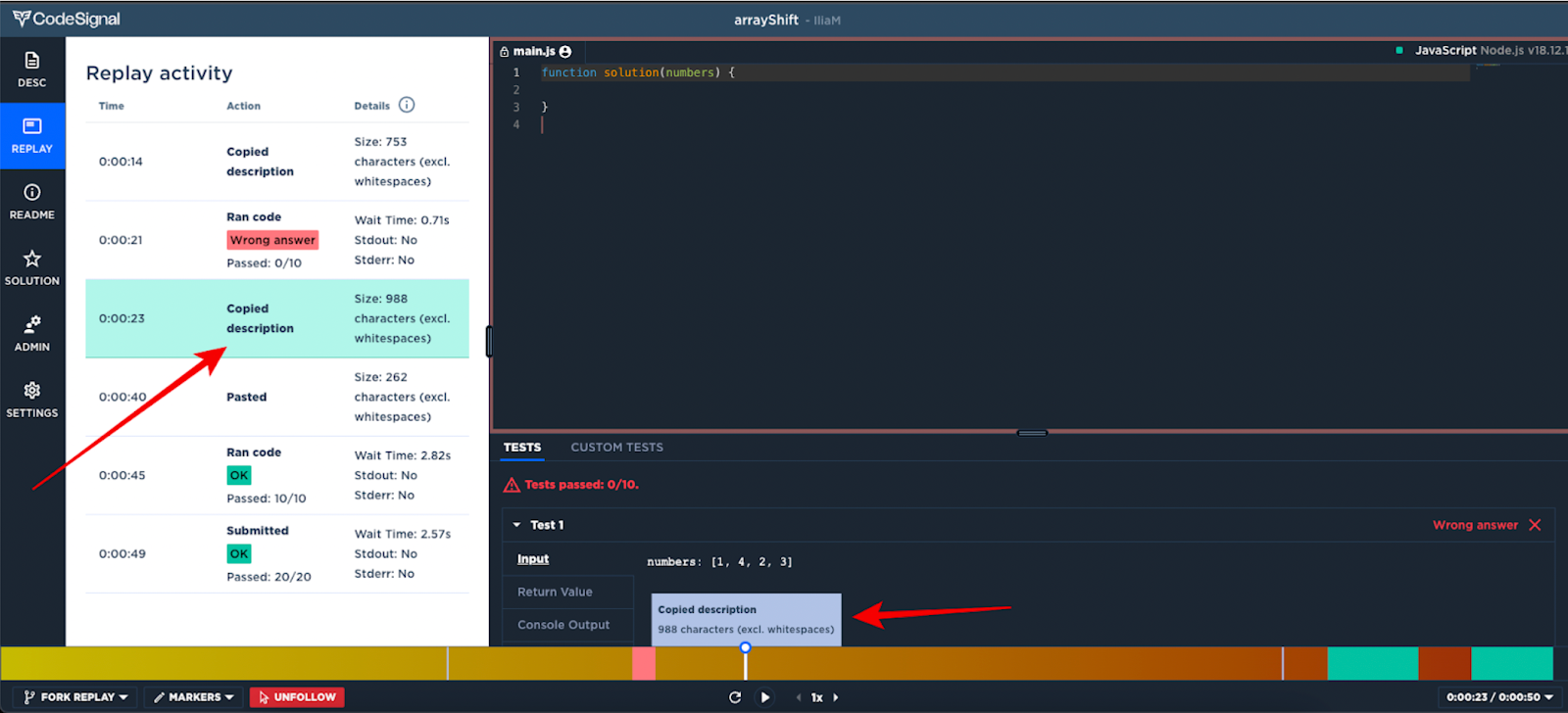Open the replay time dropdown
Screen dimensions: 1568x713
pos(1499,697)
